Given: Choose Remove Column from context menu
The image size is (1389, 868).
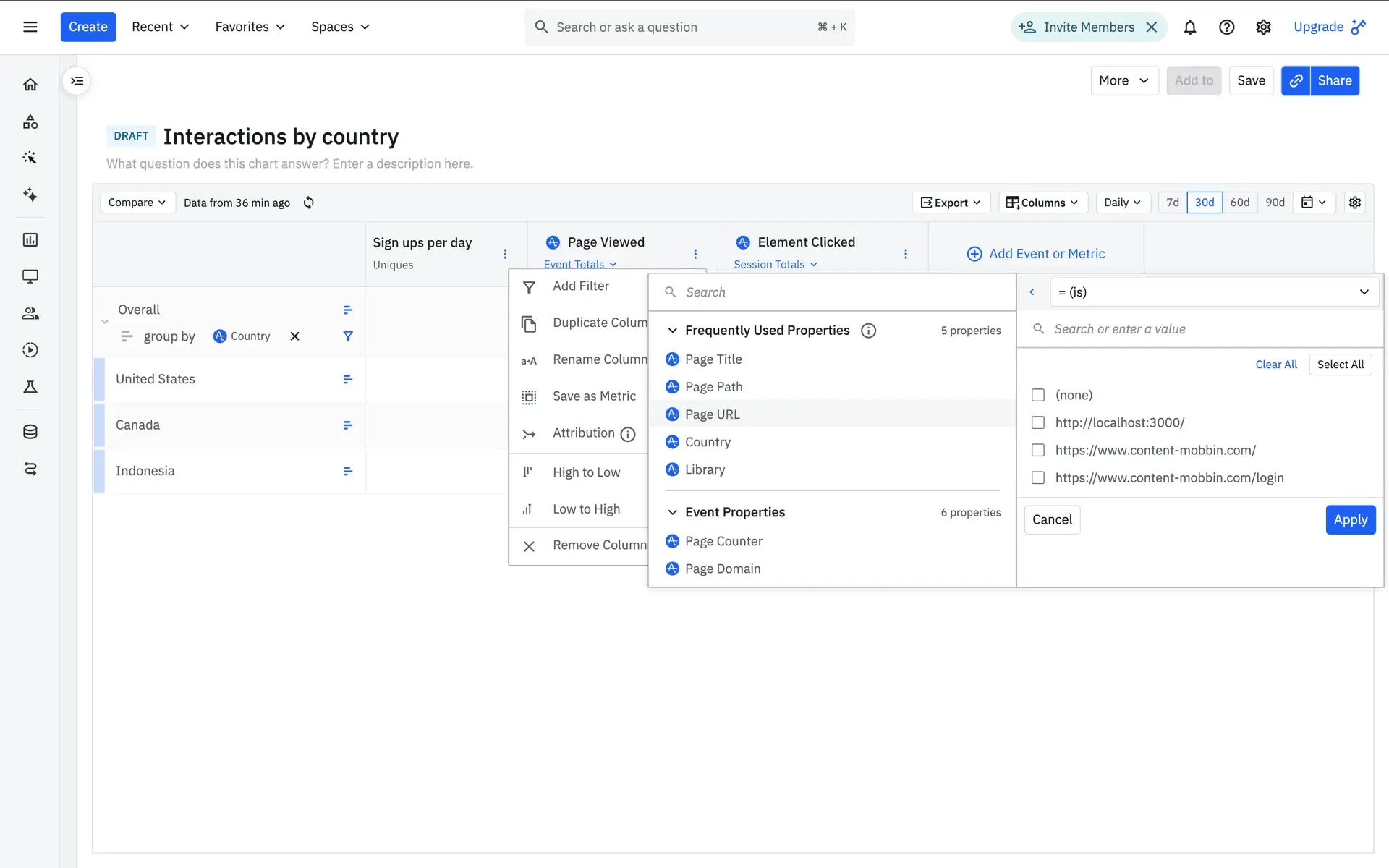Looking at the screenshot, I should [x=599, y=545].
